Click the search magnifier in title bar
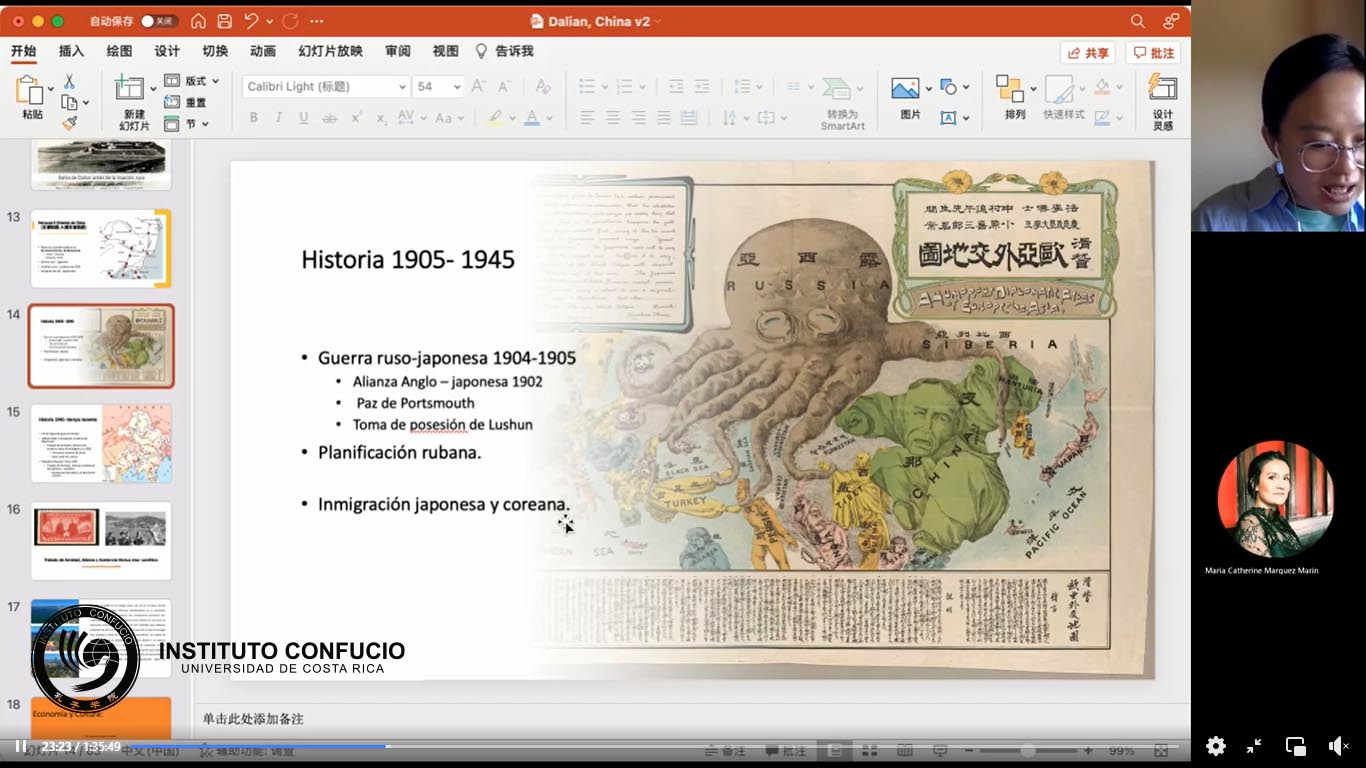Screen dimensions: 1366x768 [1137, 21]
